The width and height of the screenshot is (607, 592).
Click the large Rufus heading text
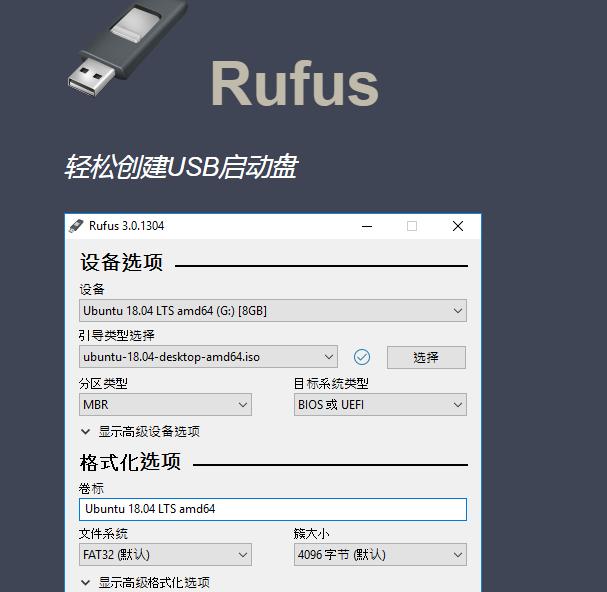click(x=294, y=83)
